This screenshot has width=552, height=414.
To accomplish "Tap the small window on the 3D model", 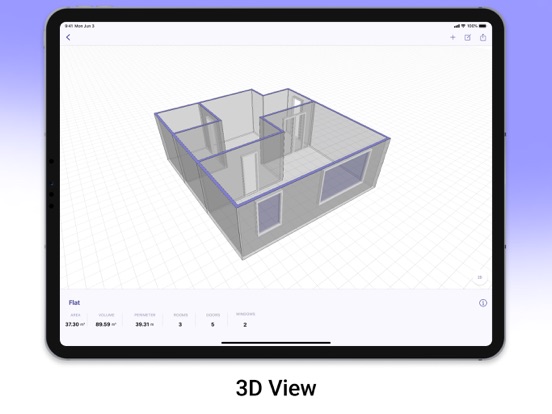I will [269, 213].
